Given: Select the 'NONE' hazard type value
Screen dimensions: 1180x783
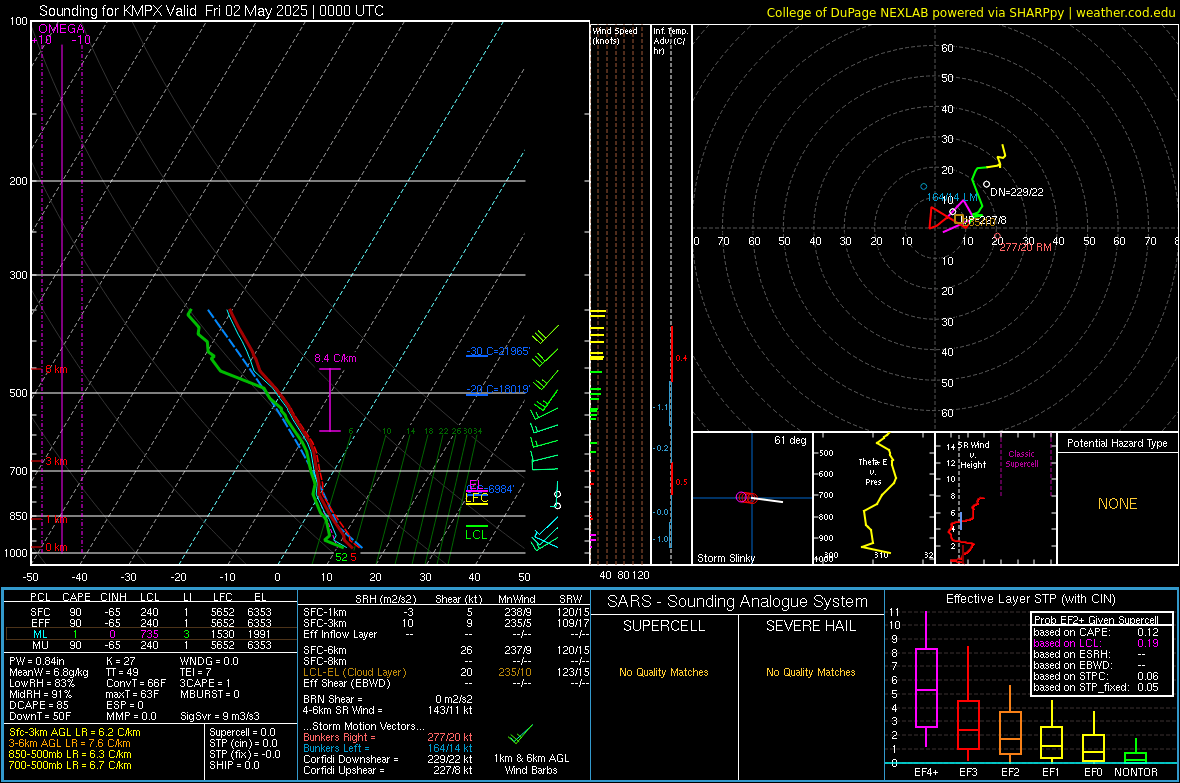Looking at the screenshot, I should click(x=1117, y=504).
